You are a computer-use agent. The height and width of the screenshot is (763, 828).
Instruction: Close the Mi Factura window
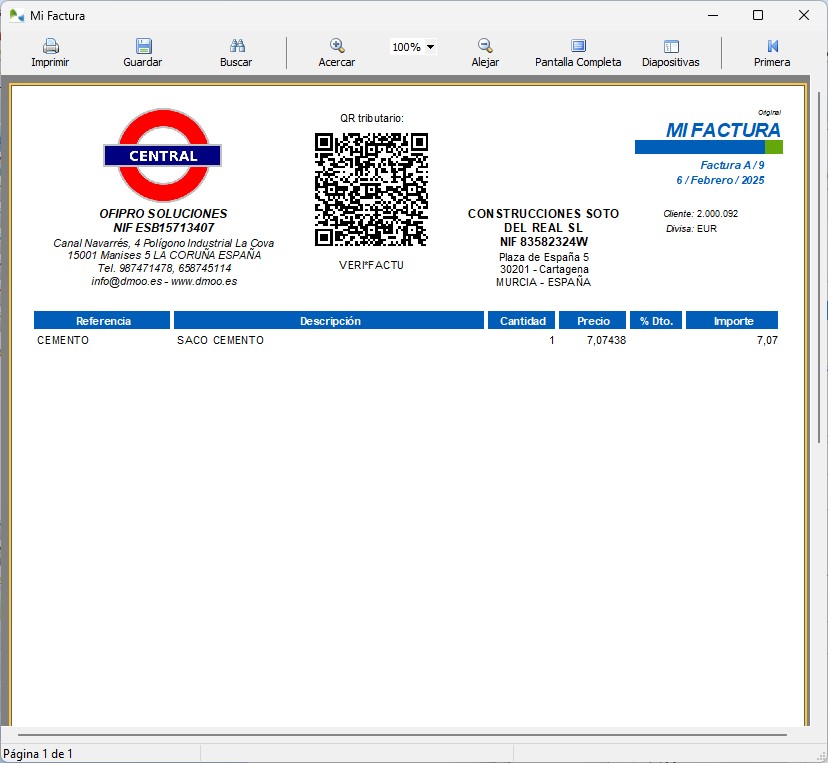click(804, 15)
